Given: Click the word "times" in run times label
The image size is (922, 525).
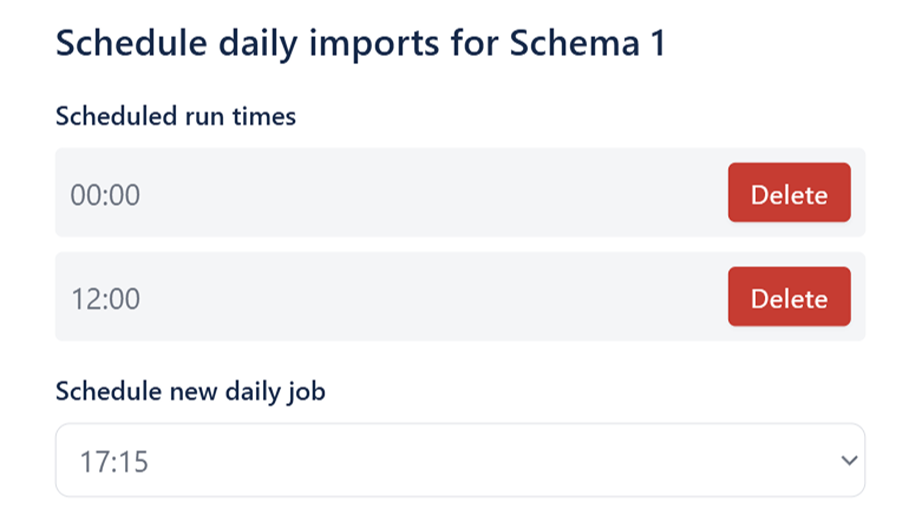Looking at the screenshot, I should [x=265, y=116].
